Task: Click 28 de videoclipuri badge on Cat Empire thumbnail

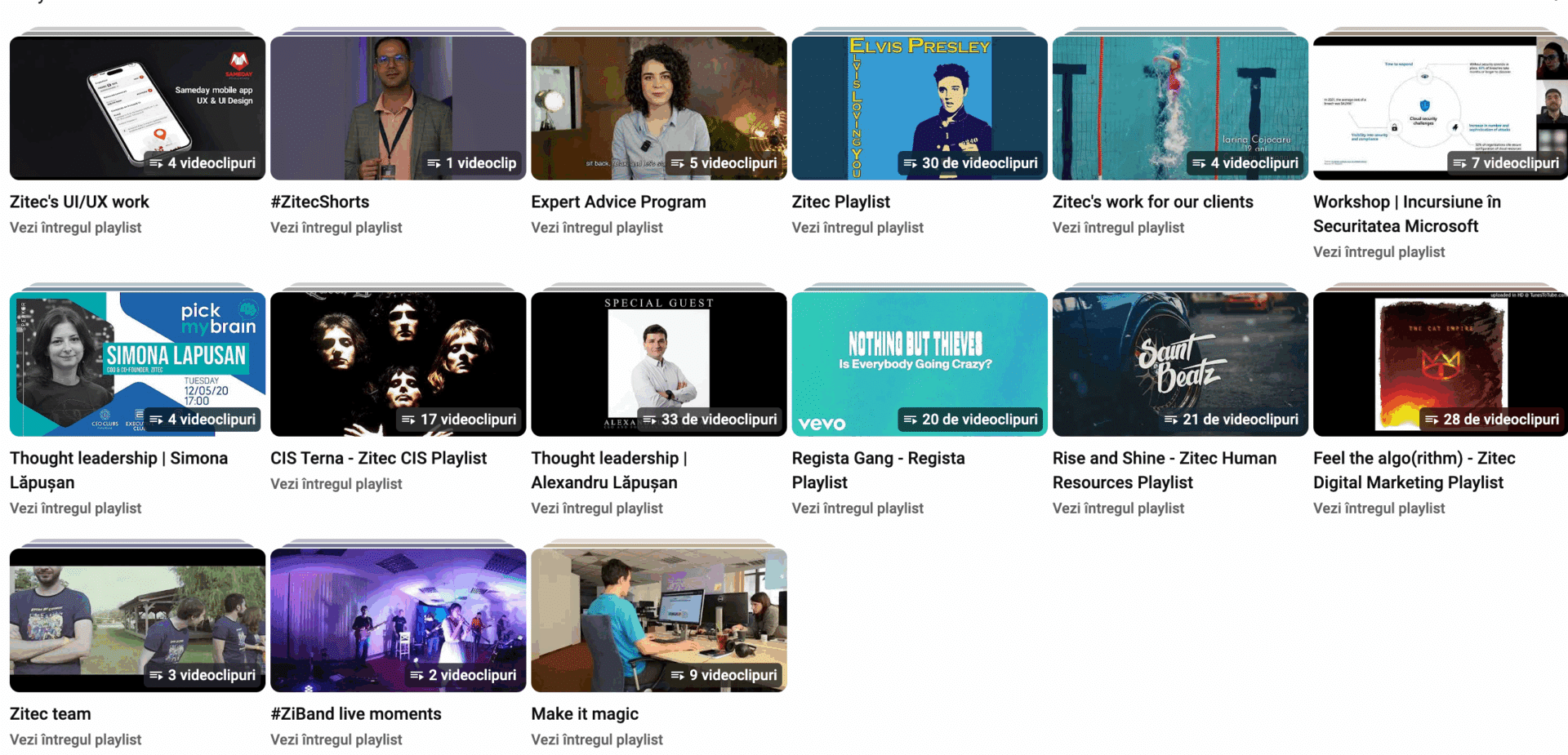Action: pyautogui.click(x=1491, y=420)
